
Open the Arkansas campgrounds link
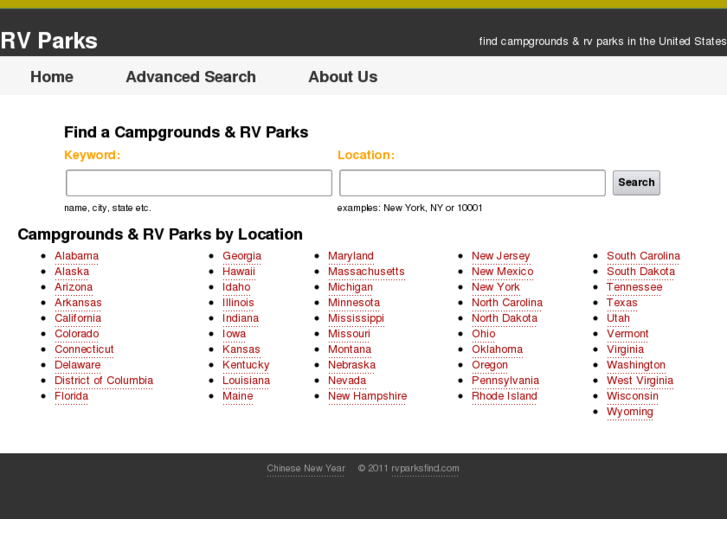pyautogui.click(x=78, y=303)
